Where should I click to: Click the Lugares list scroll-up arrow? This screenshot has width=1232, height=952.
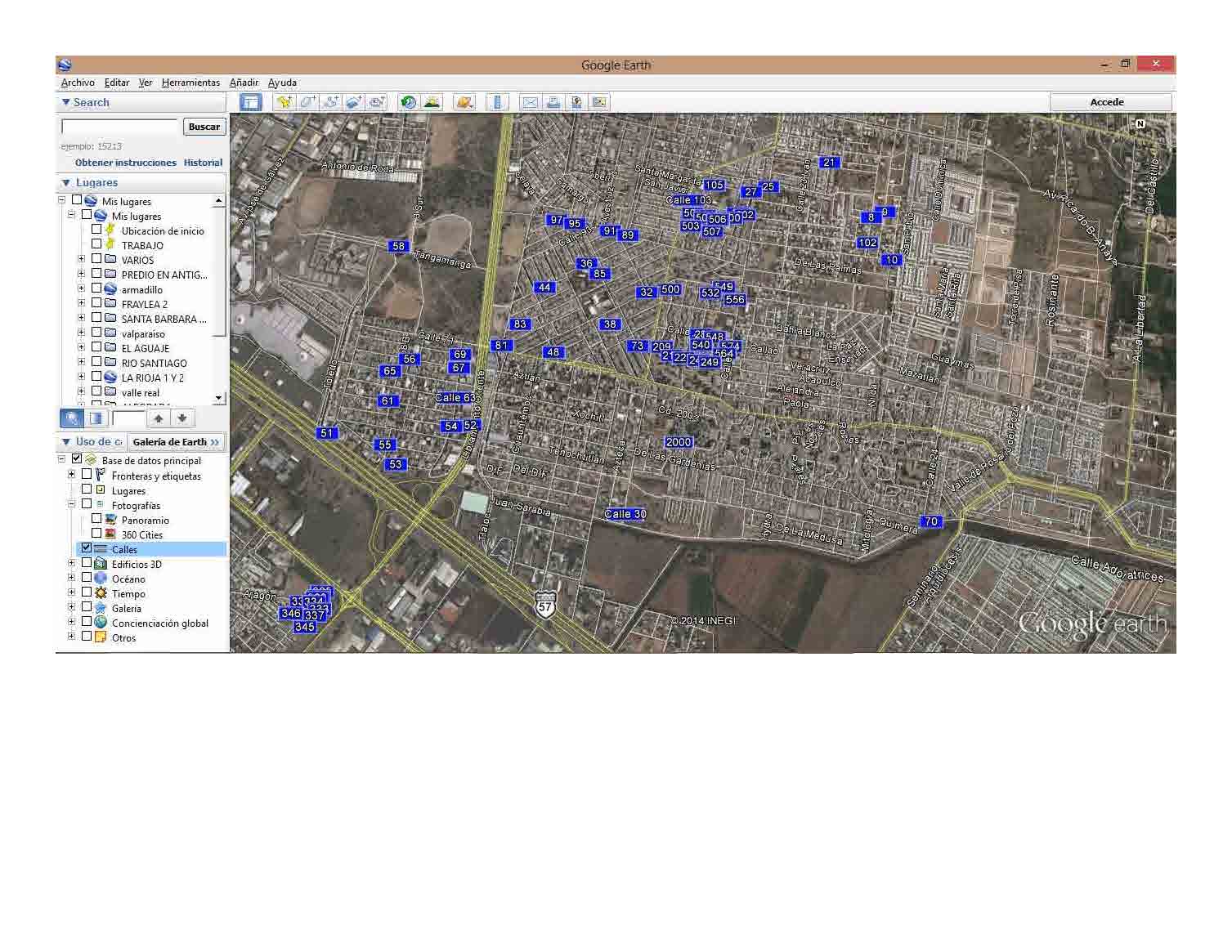tap(218, 200)
